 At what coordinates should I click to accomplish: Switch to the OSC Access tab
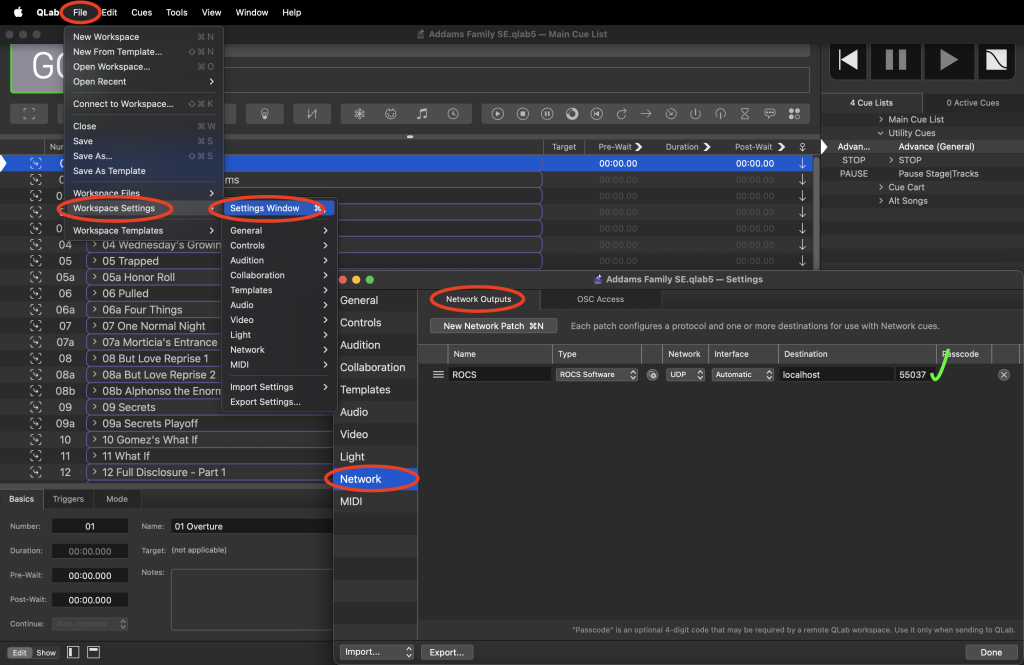[600, 299]
